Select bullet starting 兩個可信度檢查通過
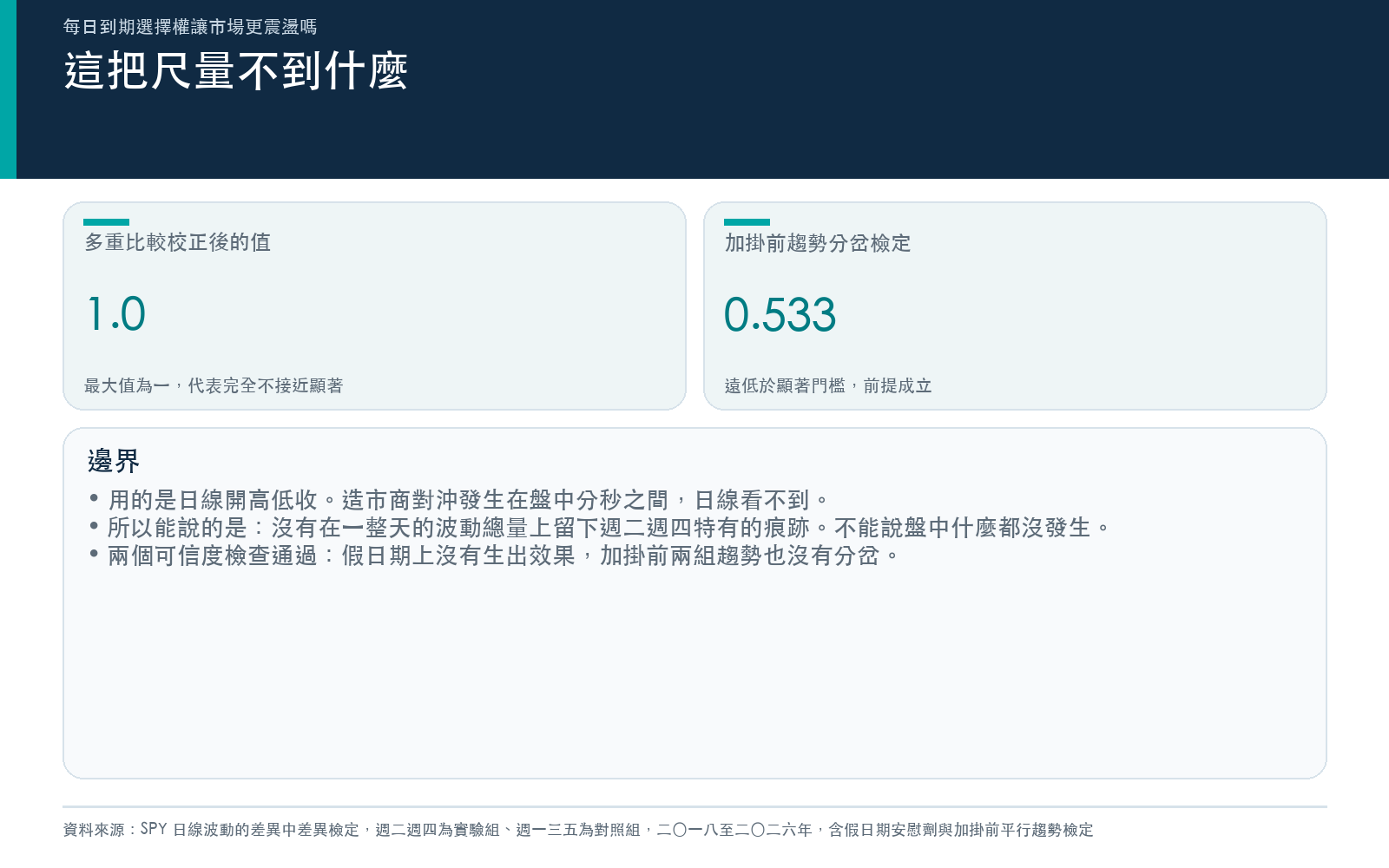1389x868 pixels. click(494, 556)
